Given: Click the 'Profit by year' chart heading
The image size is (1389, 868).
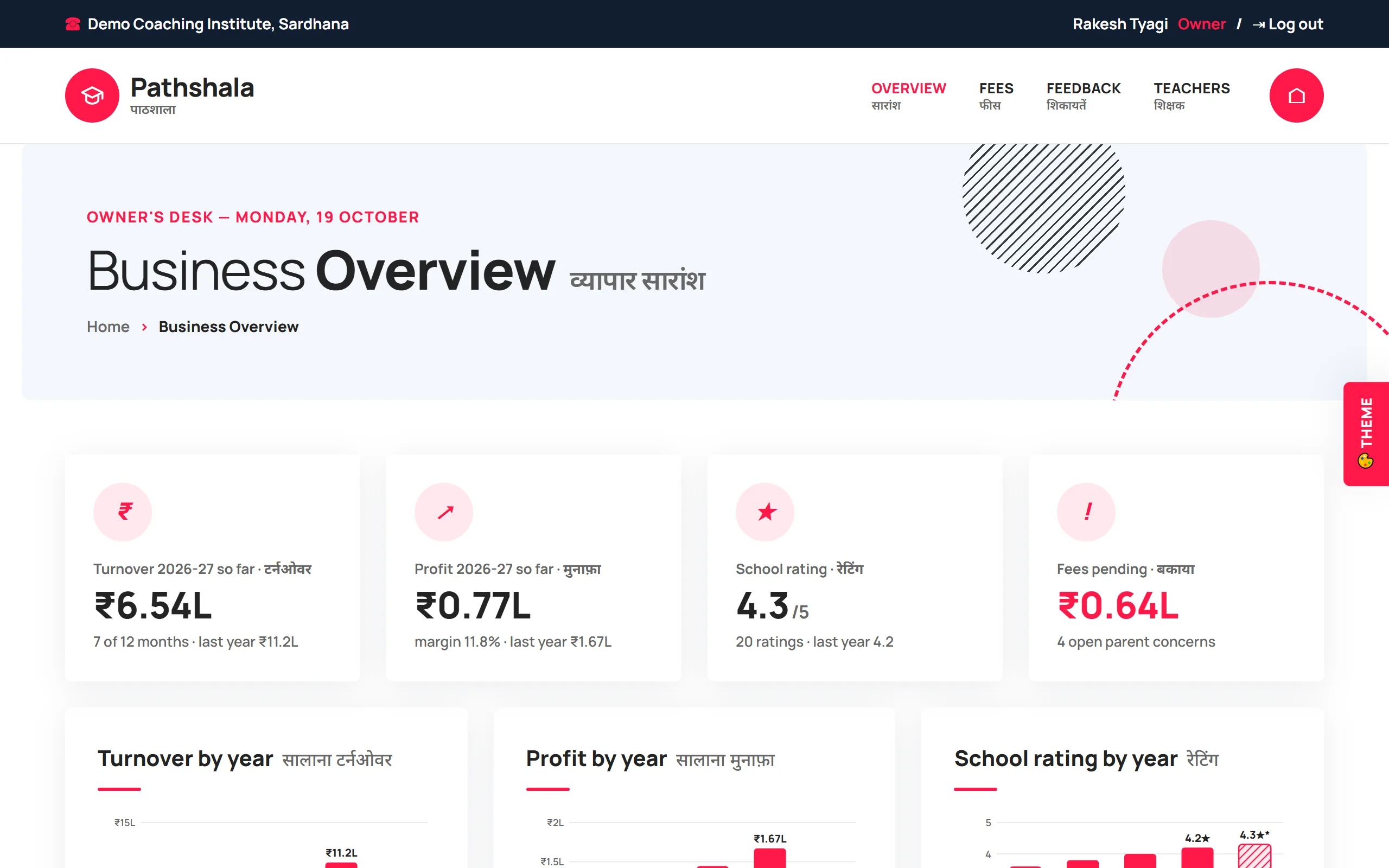Looking at the screenshot, I should (596, 759).
